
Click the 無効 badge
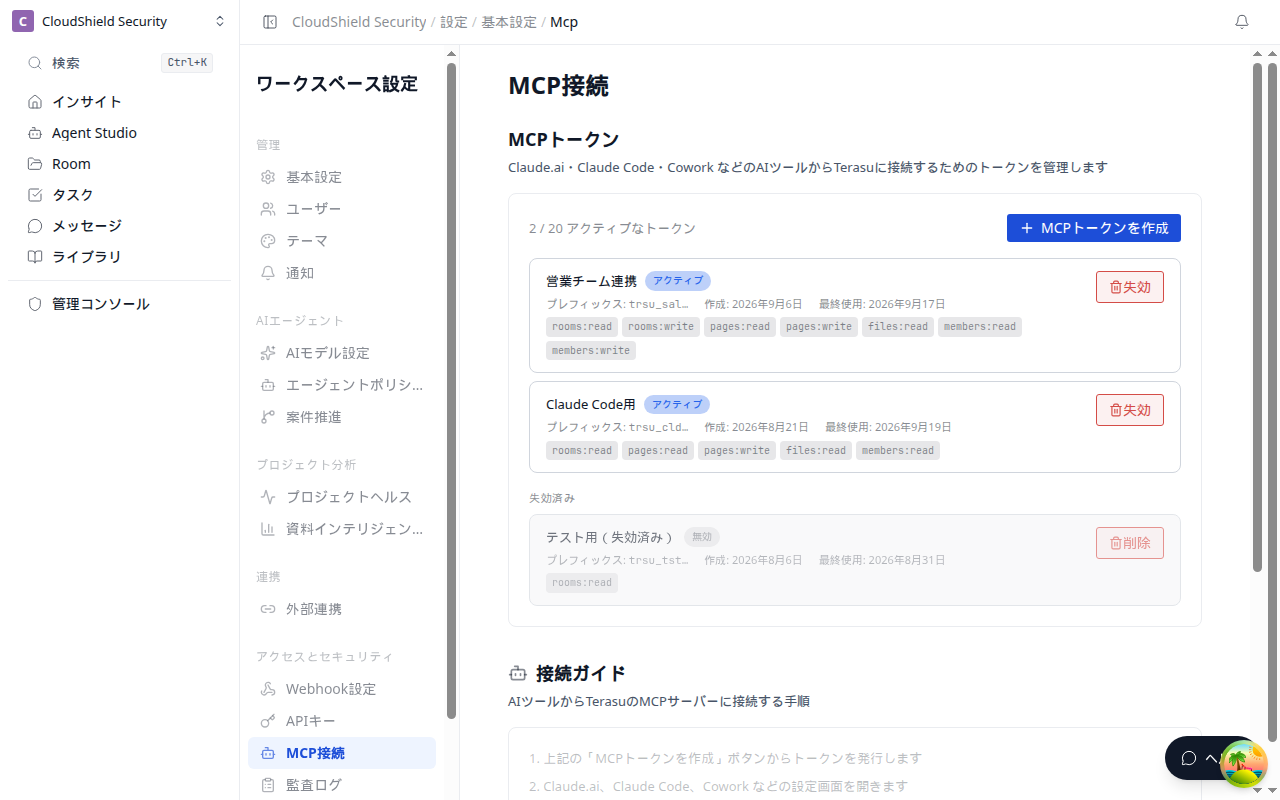[702, 537]
